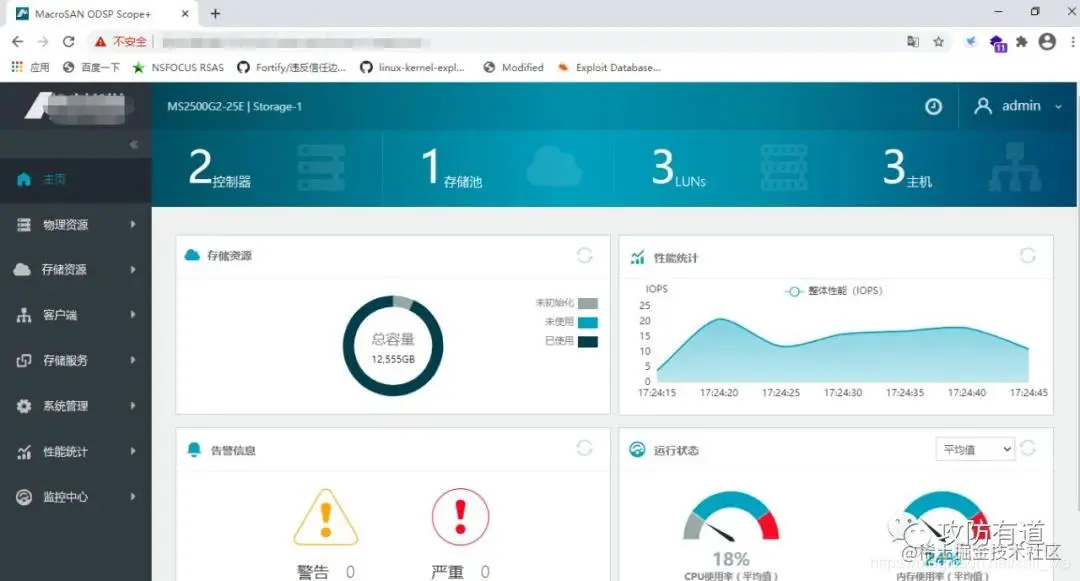Image resolution: width=1080 pixels, height=581 pixels.
Task: Open the Chrome profile avatar
Action: click(1047, 42)
